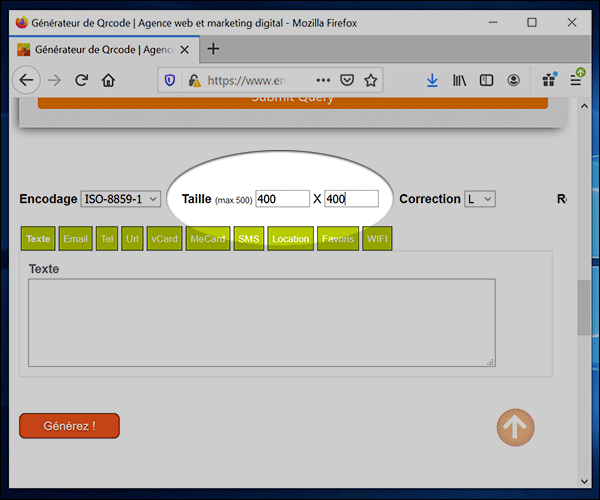
Task: Select the WIFI tab
Action: pyautogui.click(x=377, y=239)
